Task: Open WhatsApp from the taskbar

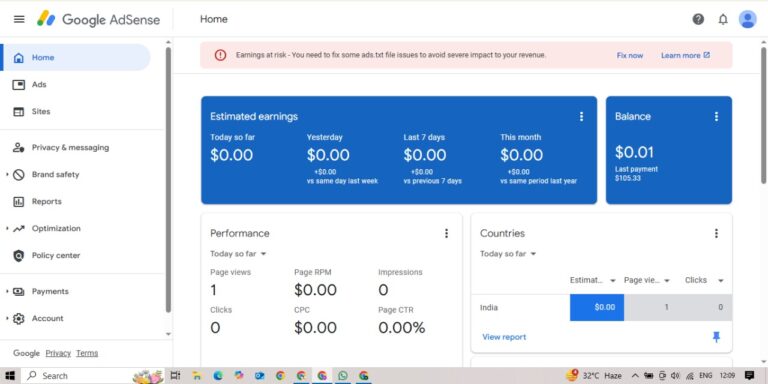Action: (x=343, y=376)
